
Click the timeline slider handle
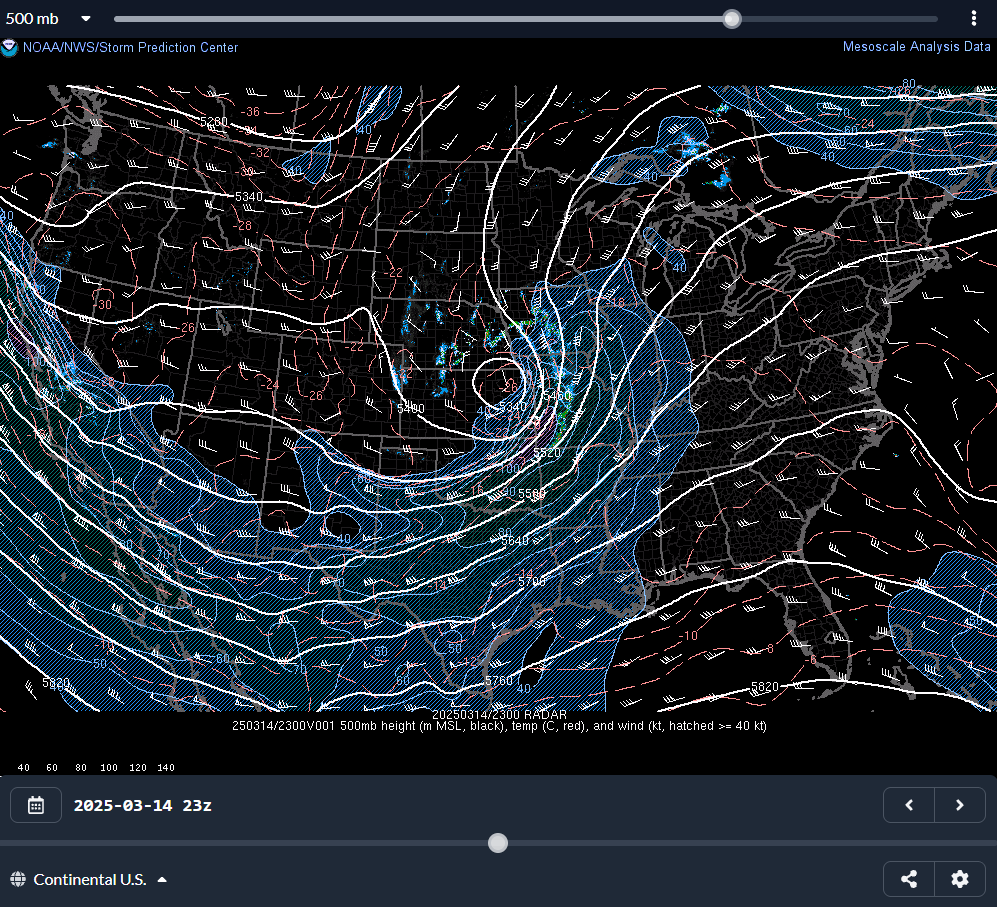click(x=498, y=843)
